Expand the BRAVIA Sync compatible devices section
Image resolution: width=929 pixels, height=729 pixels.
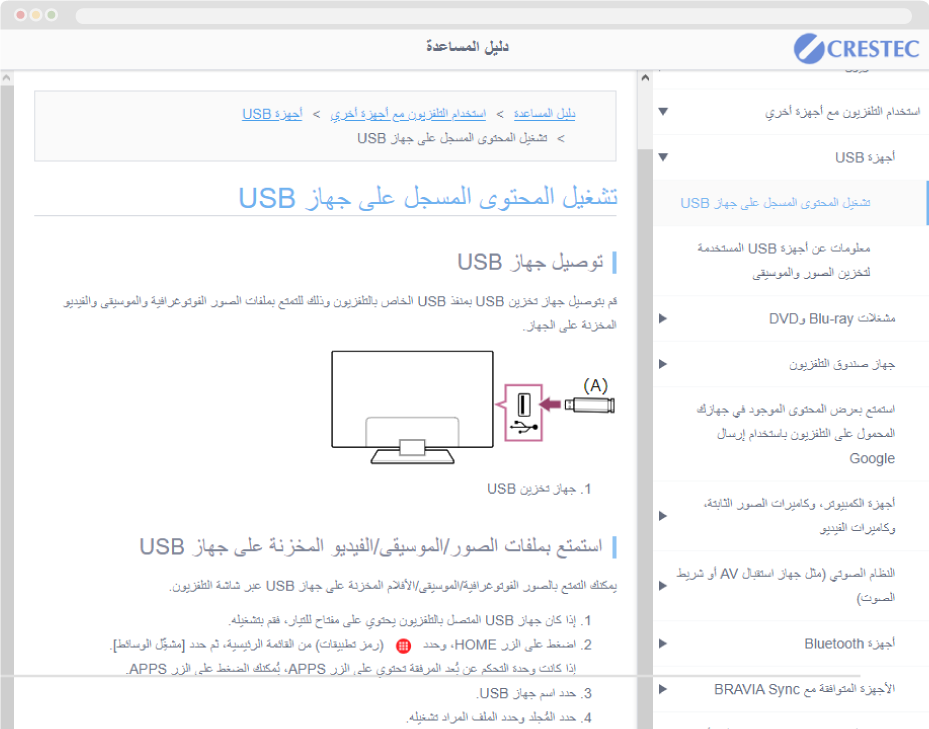tap(663, 689)
